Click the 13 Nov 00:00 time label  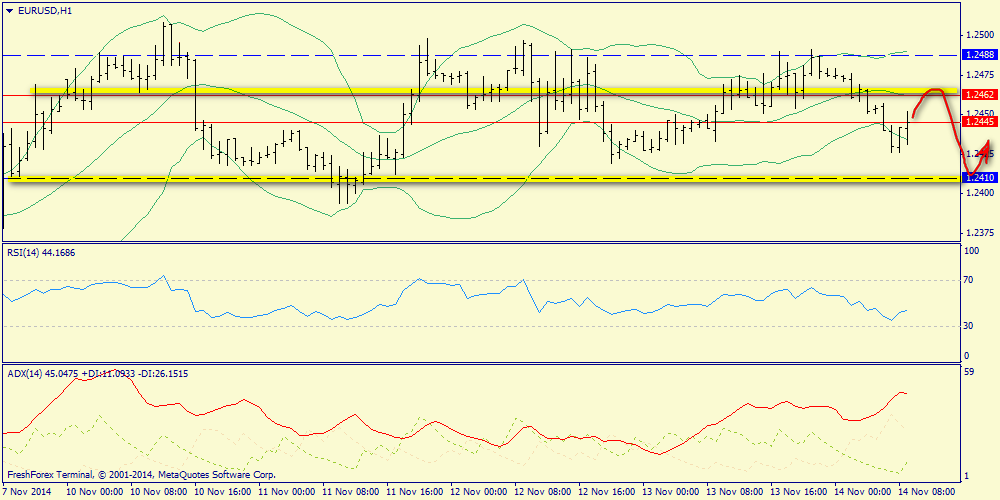(672, 492)
